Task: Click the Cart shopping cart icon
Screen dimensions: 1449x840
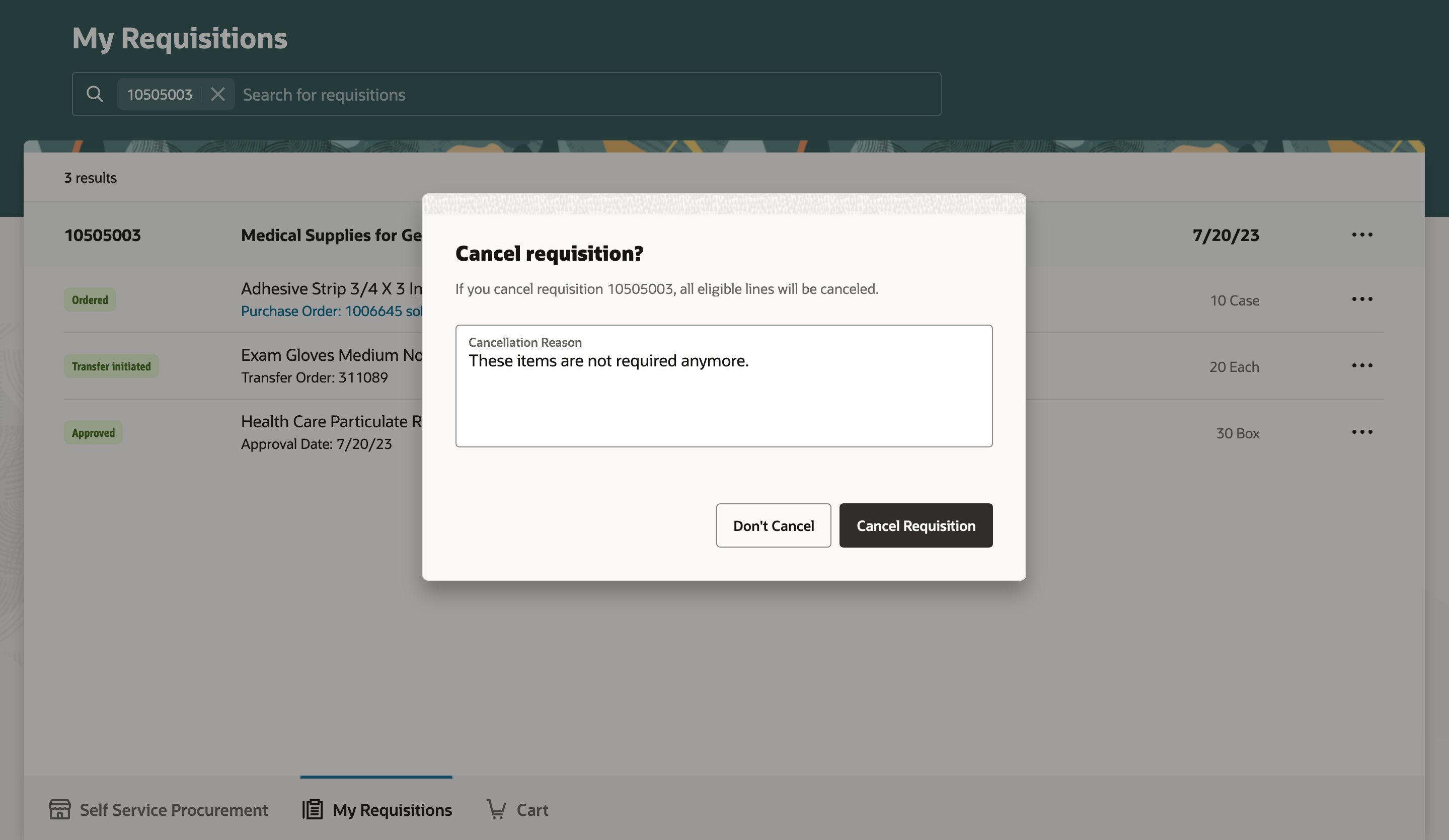Action: pyautogui.click(x=496, y=809)
